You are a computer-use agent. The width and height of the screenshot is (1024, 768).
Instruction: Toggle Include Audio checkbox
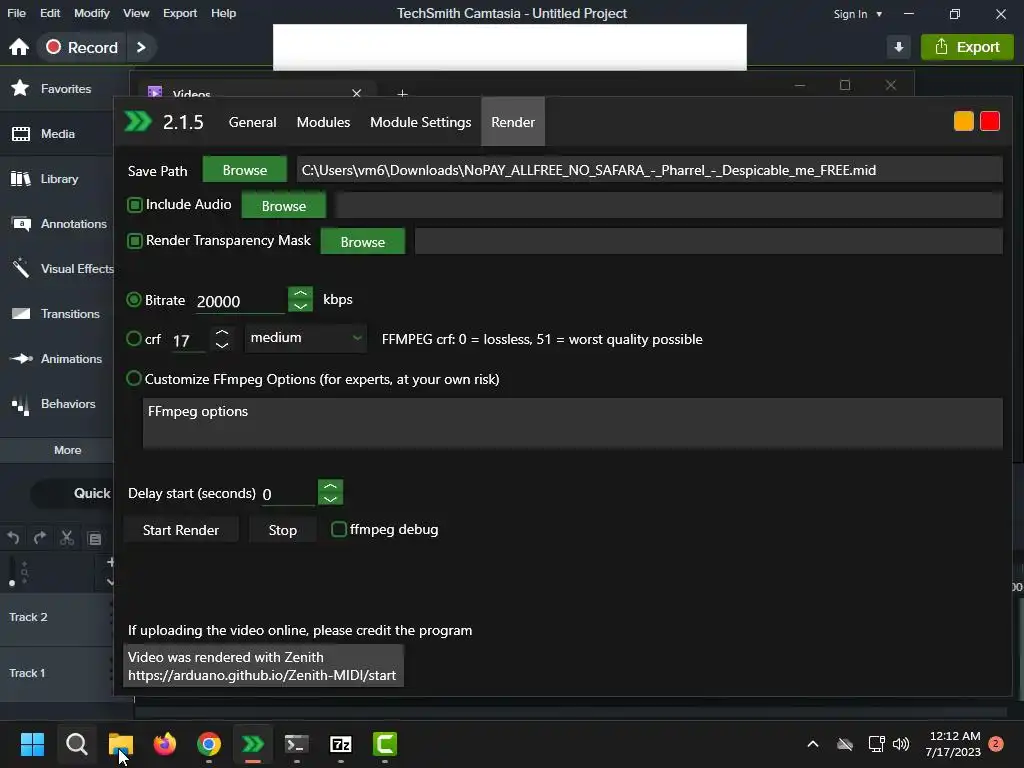point(135,205)
